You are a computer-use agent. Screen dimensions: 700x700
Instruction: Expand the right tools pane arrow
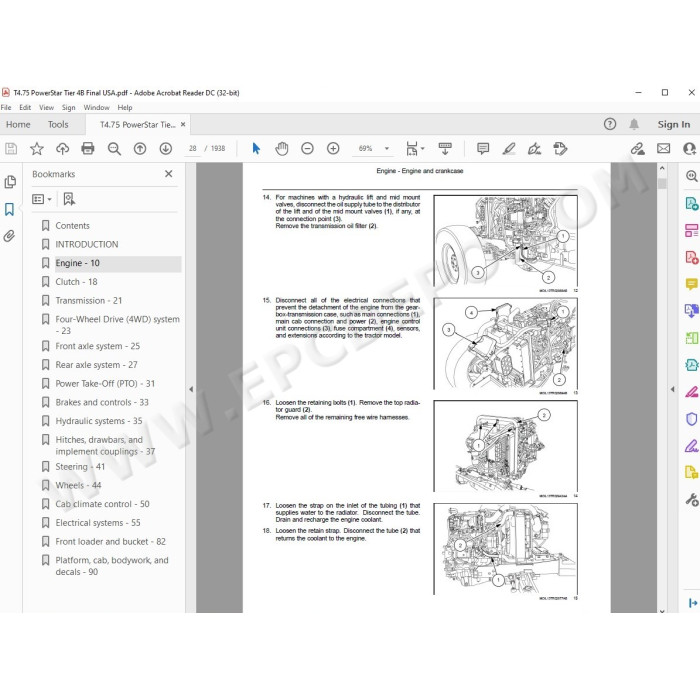[673, 389]
